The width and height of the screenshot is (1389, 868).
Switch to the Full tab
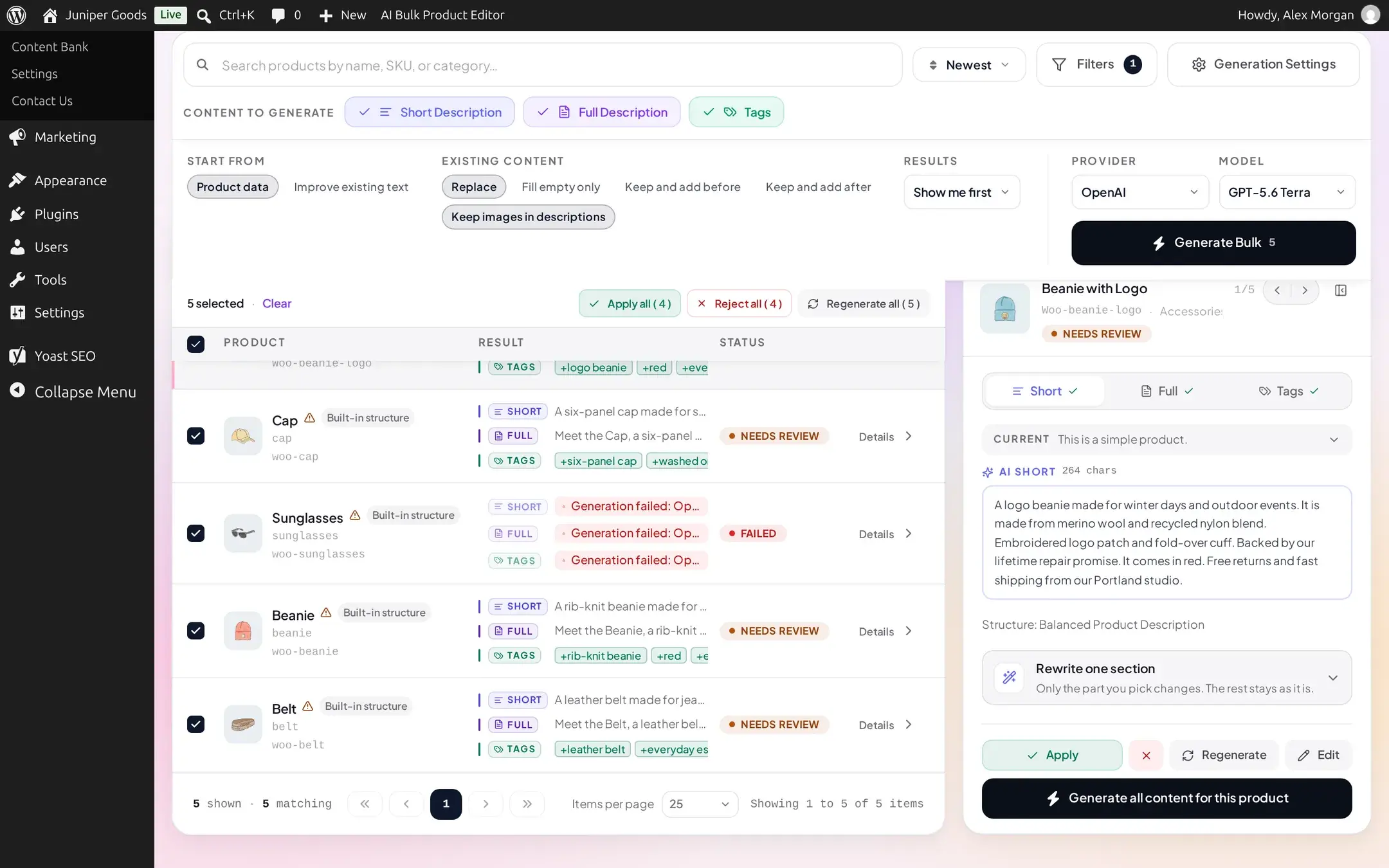click(x=1167, y=391)
